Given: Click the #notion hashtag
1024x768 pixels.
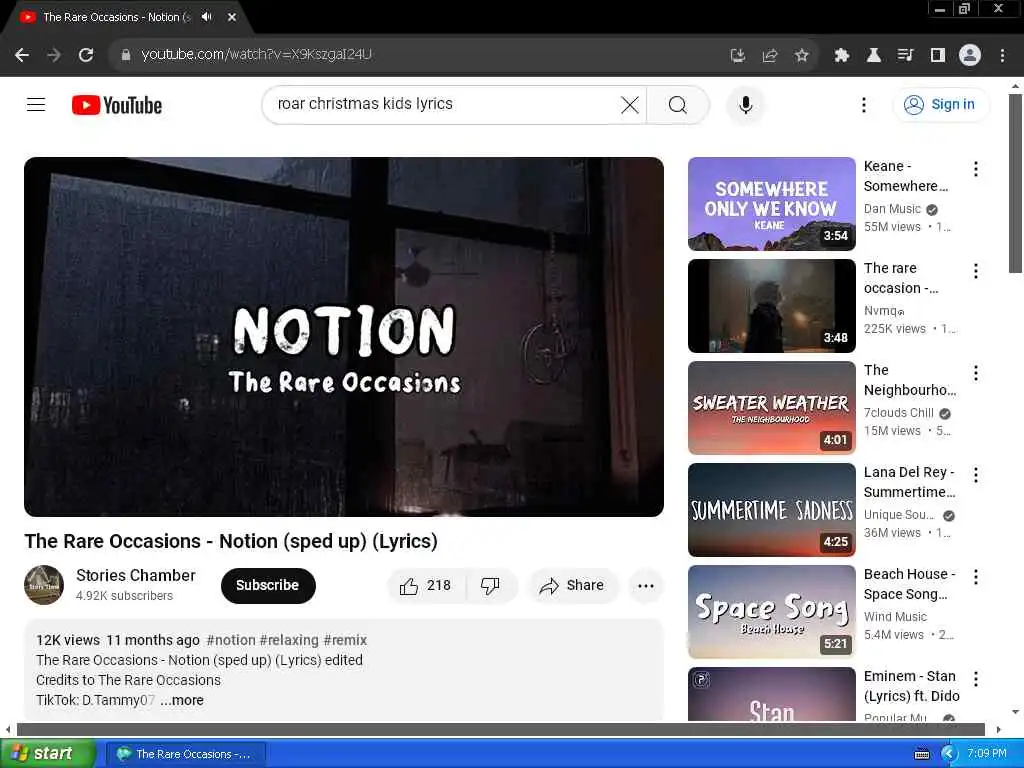Looking at the screenshot, I should coord(231,640).
